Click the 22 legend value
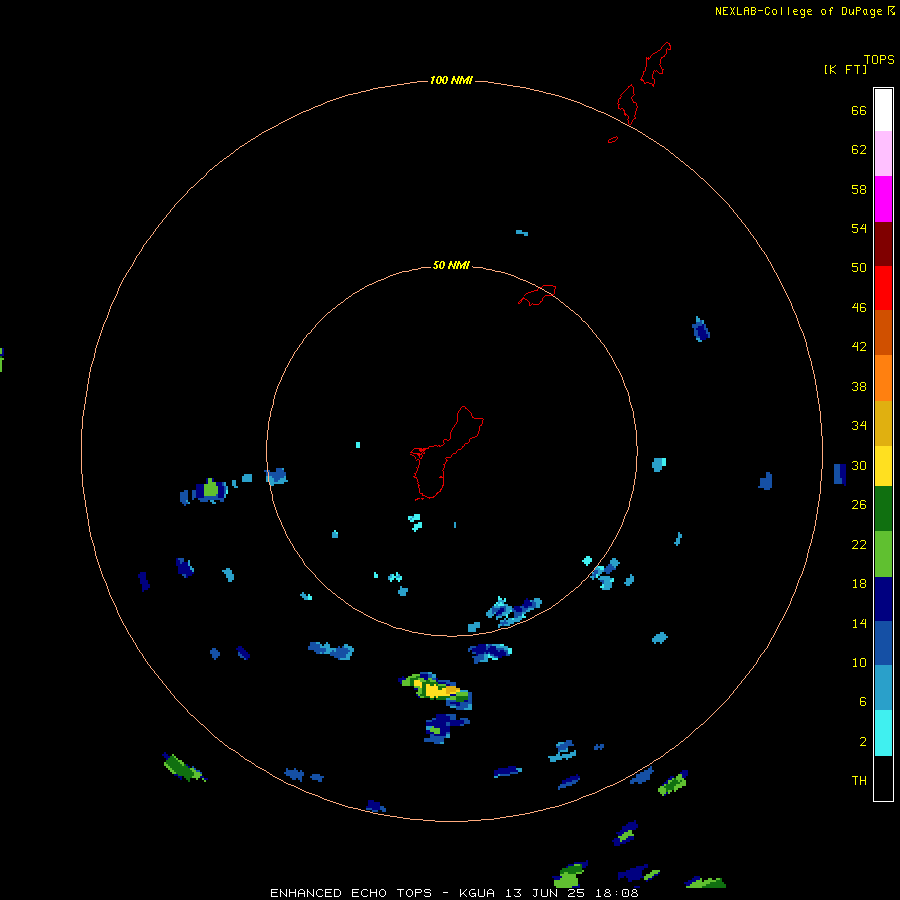 tap(859, 544)
